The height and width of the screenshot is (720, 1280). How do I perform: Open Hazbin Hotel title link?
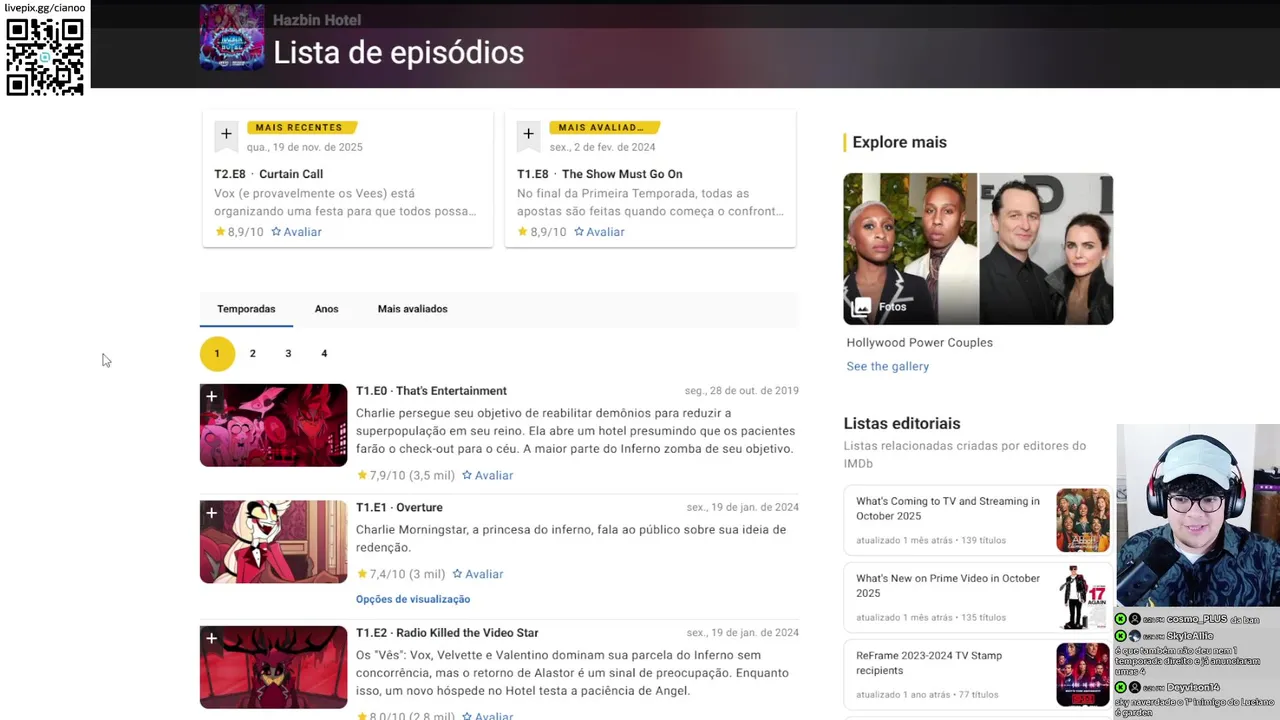pos(317,20)
